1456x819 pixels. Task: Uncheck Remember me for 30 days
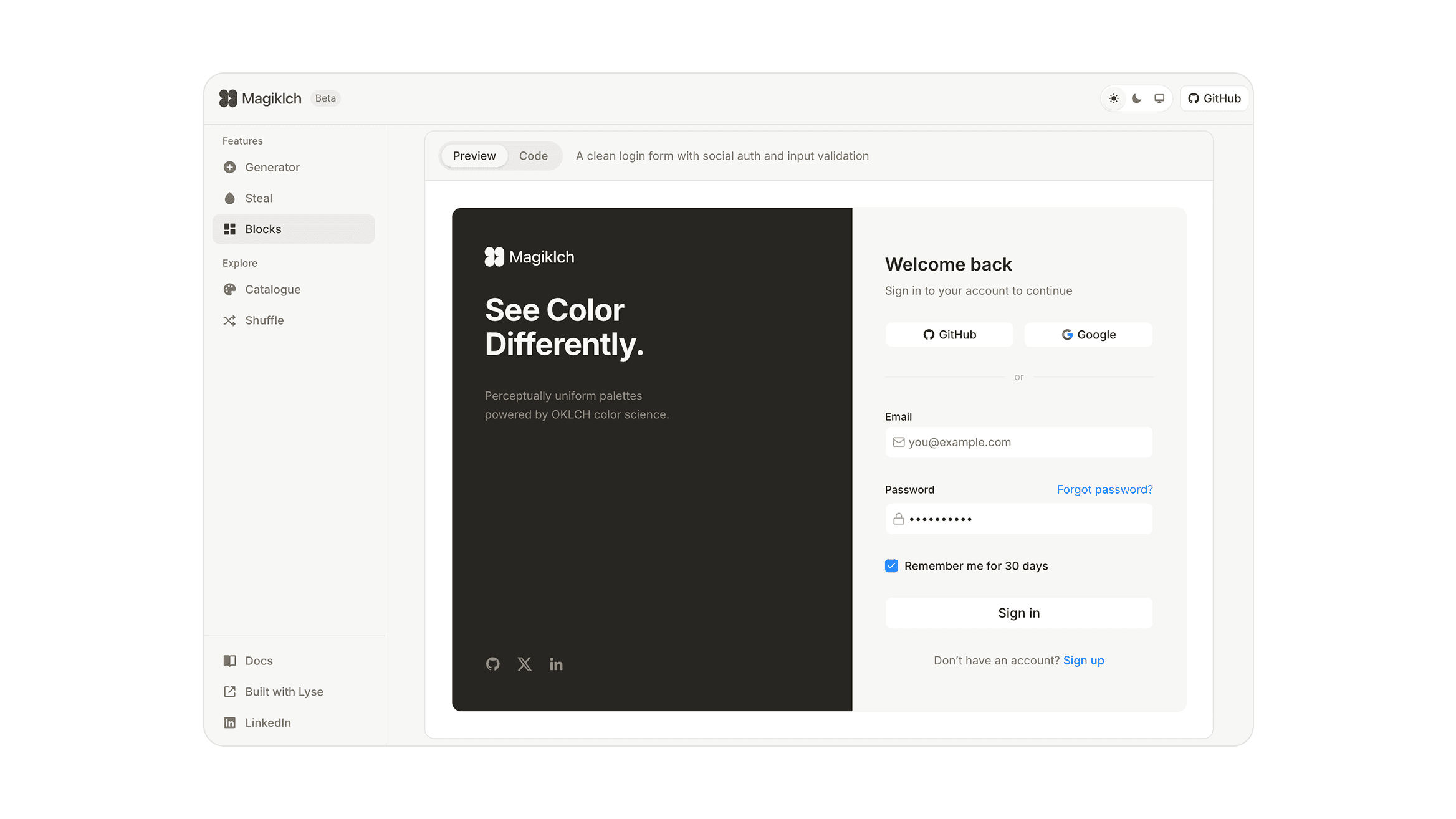pyautogui.click(x=891, y=565)
